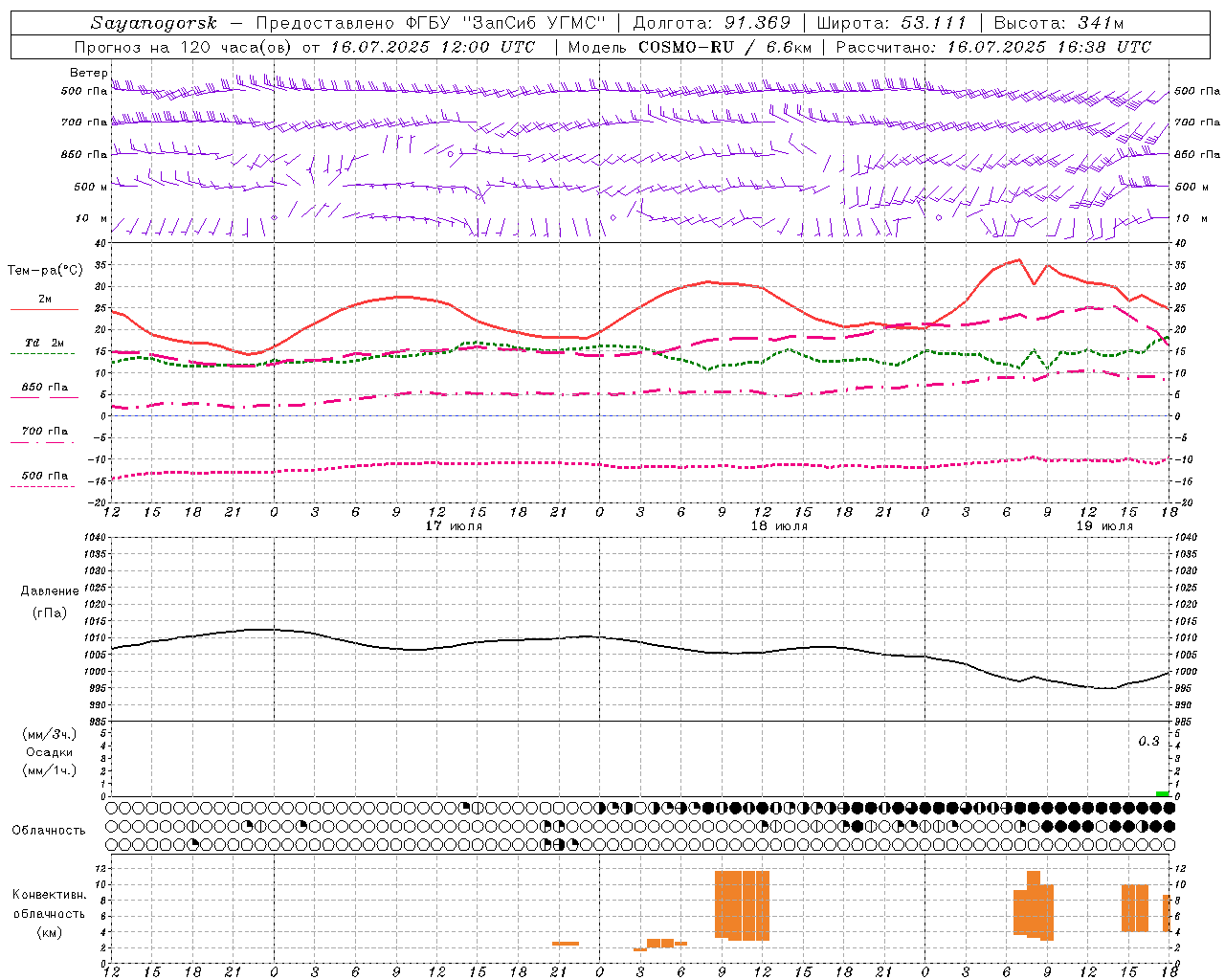Click the tall orange convective bar on 18 июля
Image resolution: width=1225 pixels, height=980 pixels.
tap(742, 905)
